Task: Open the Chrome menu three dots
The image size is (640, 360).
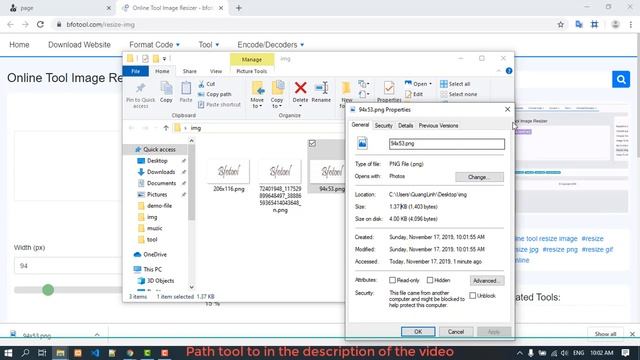Action: [631, 24]
